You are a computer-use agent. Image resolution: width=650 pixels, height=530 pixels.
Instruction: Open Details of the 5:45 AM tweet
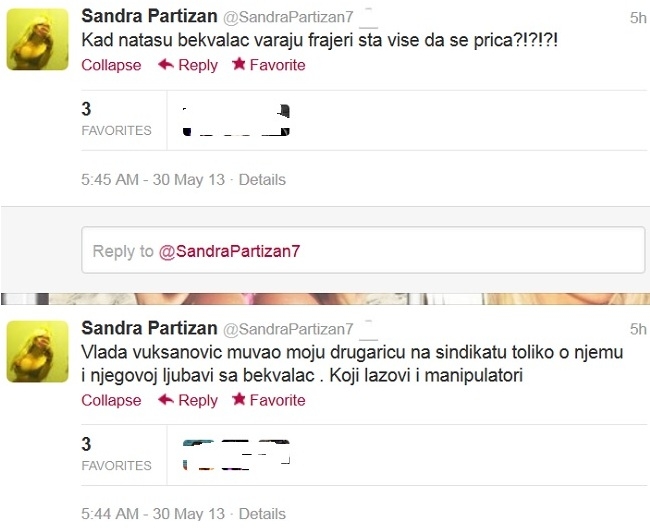[x=262, y=180]
